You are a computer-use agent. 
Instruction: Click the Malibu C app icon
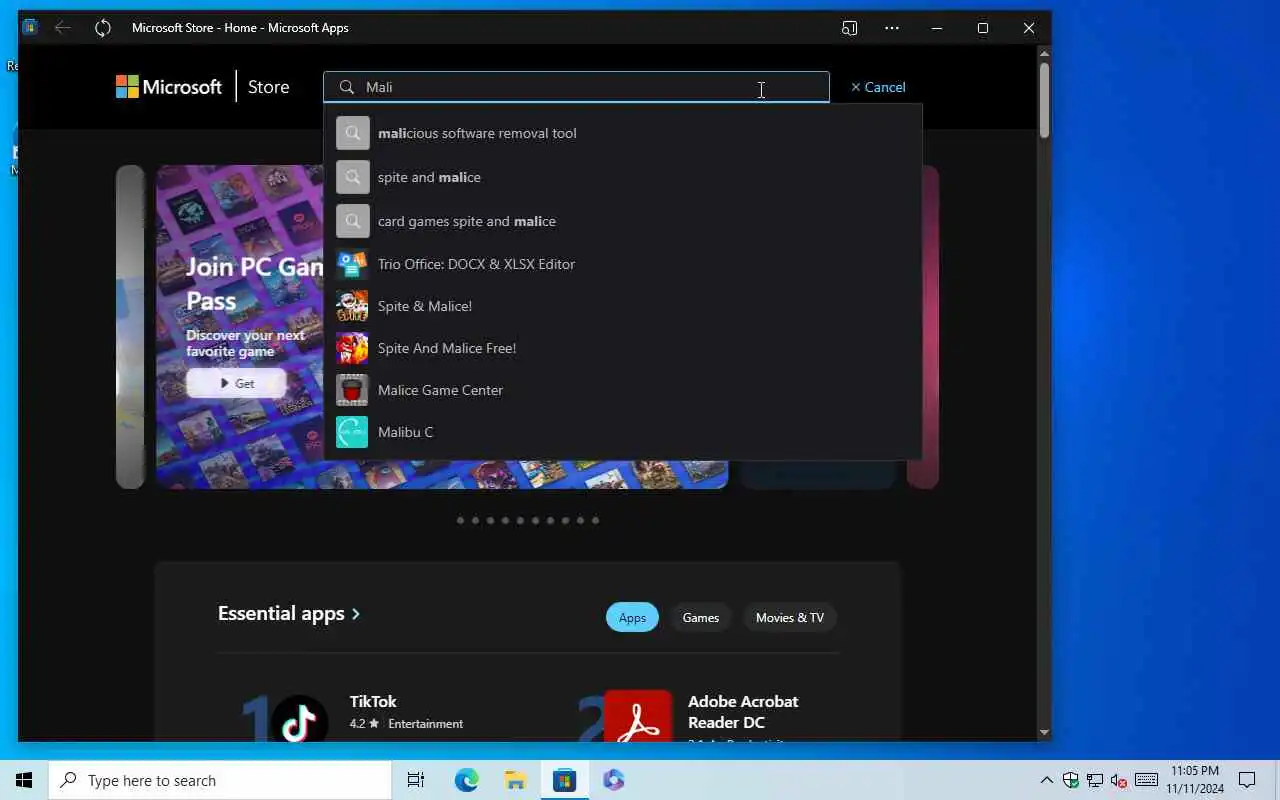pyautogui.click(x=352, y=432)
